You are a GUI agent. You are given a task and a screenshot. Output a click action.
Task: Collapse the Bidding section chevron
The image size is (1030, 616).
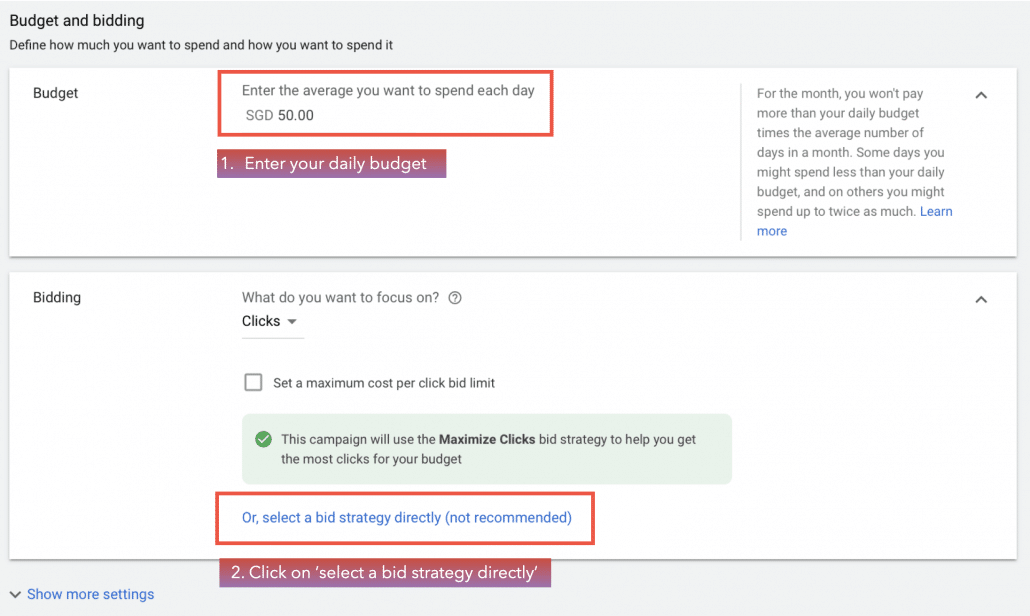[981, 299]
